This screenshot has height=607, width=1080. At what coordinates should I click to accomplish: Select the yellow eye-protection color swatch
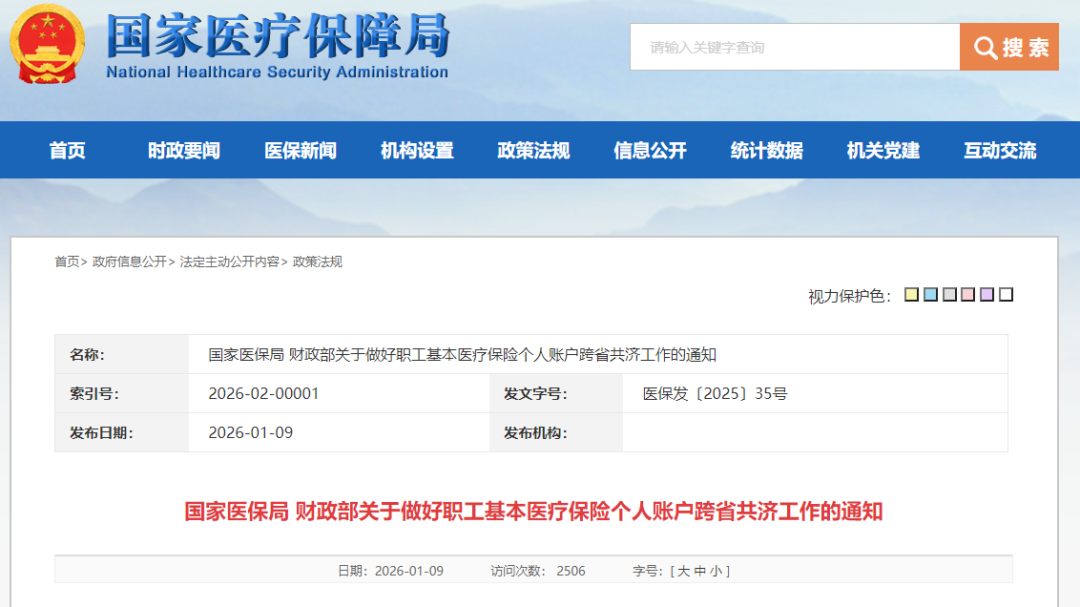point(911,295)
